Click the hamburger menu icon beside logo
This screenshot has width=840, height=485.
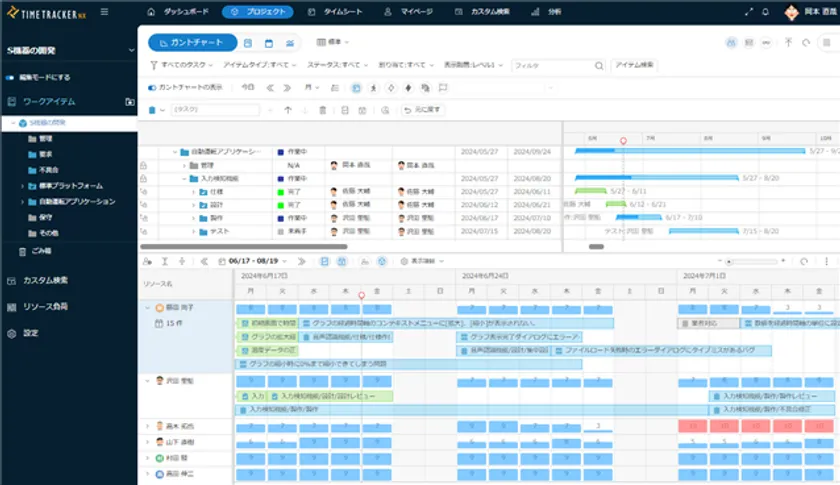coord(104,12)
